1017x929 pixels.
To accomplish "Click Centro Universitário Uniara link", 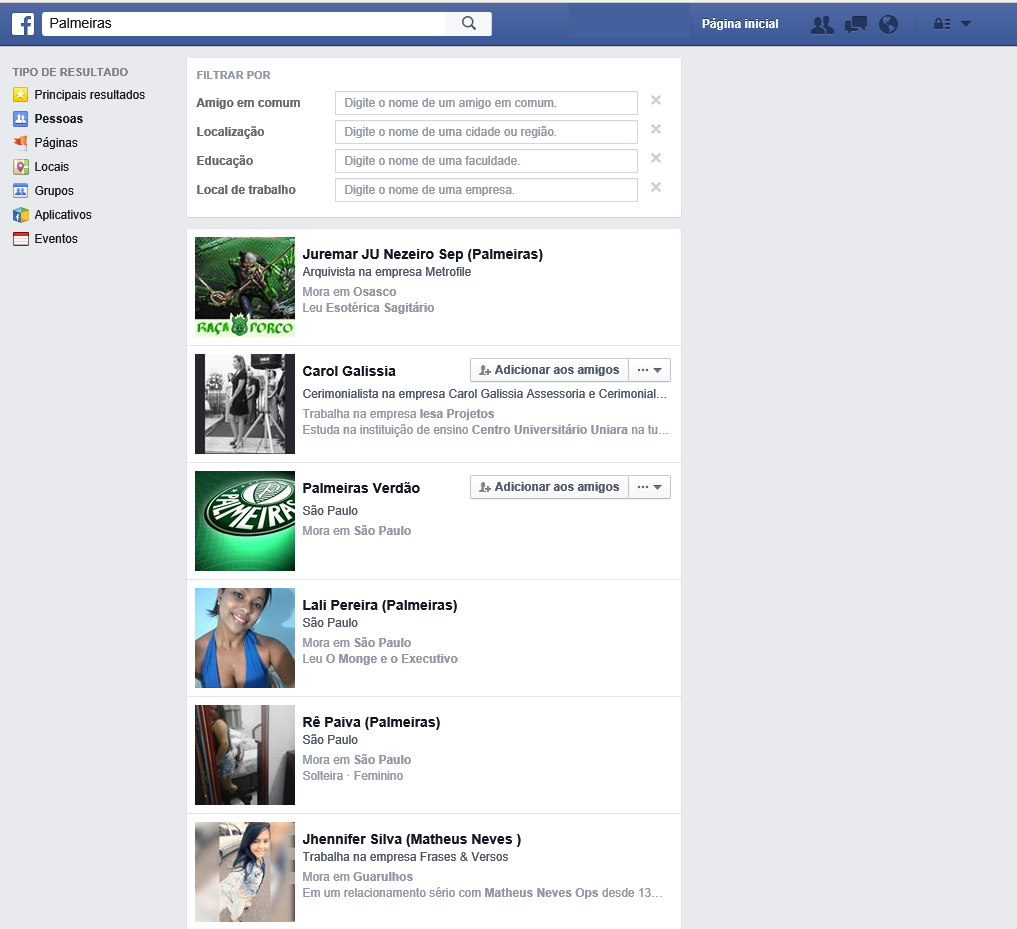I will 550,429.
